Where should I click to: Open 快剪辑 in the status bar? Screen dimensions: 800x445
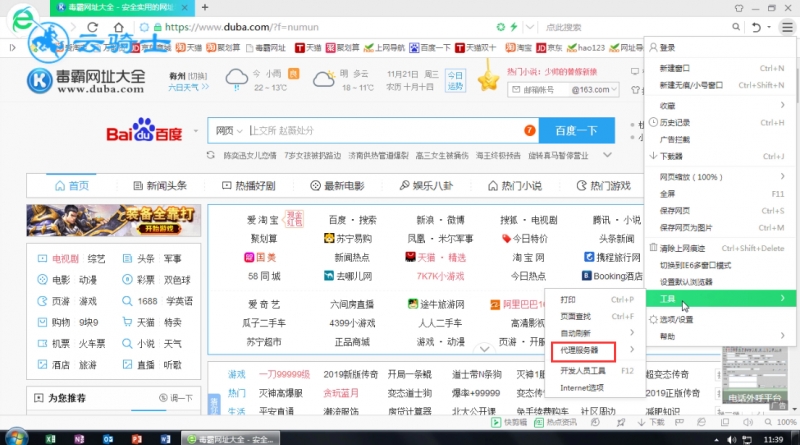pos(509,423)
